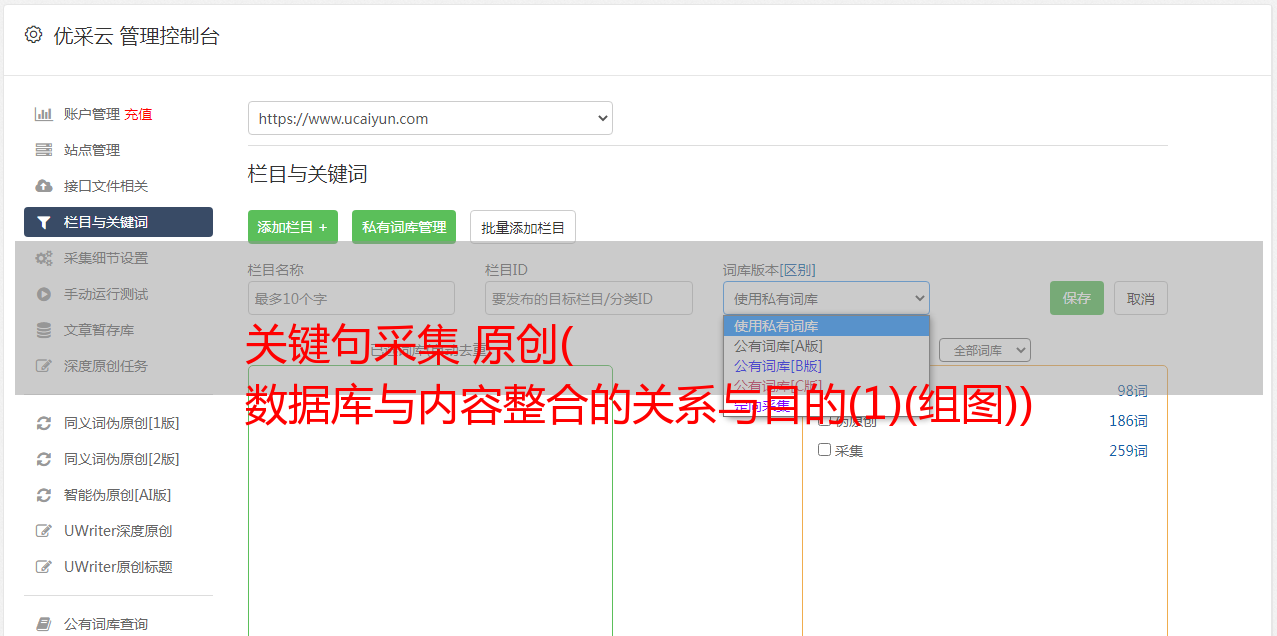1277x636 pixels.
Task: Click the green 添加栏目 + button
Action: pyautogui.click(x=293, y=227)
